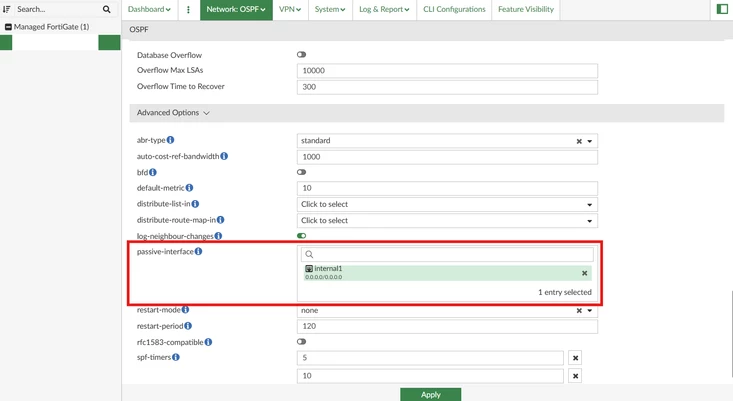This screenshot has height=401, width=733.
Task: Click the second spf-timers field
Action: (x=430, y=376)
